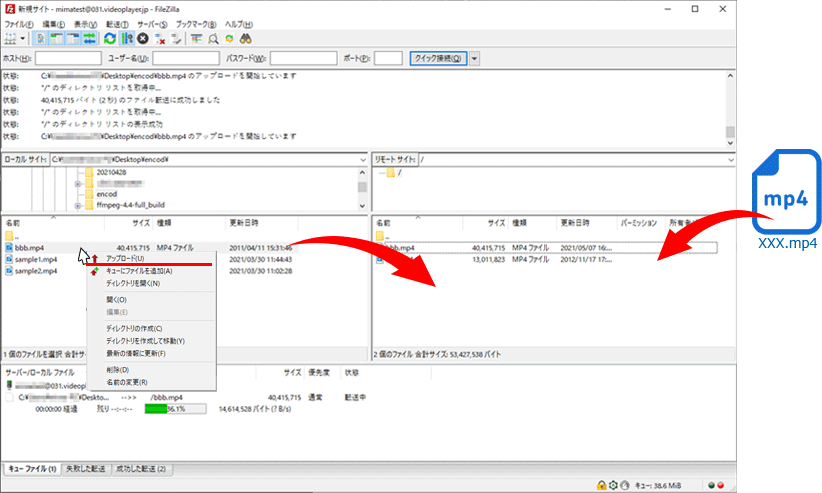
Task: Open the ヘルプ(H) menu
Action: click(x=239, y=24)
